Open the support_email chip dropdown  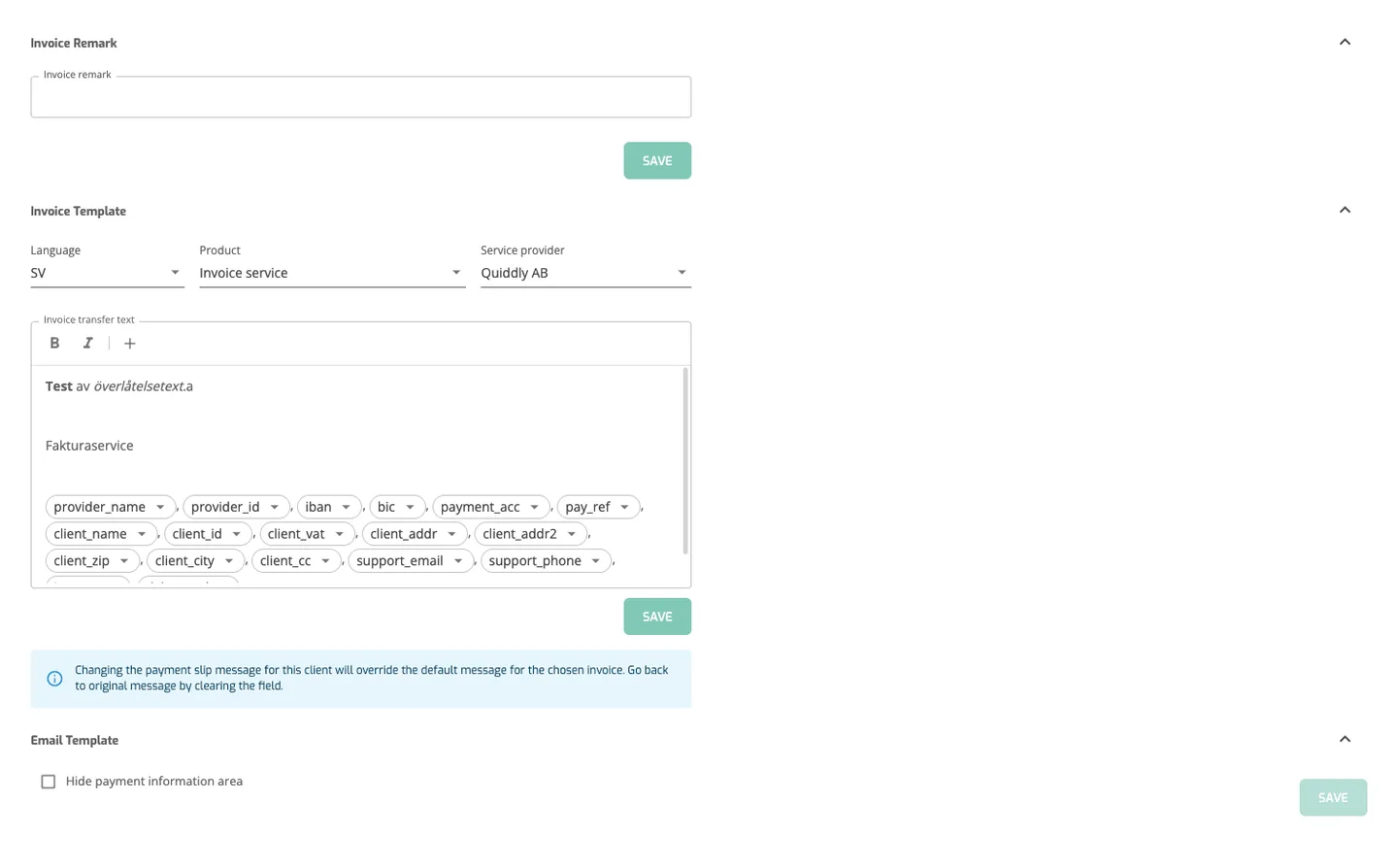point(457,561)
